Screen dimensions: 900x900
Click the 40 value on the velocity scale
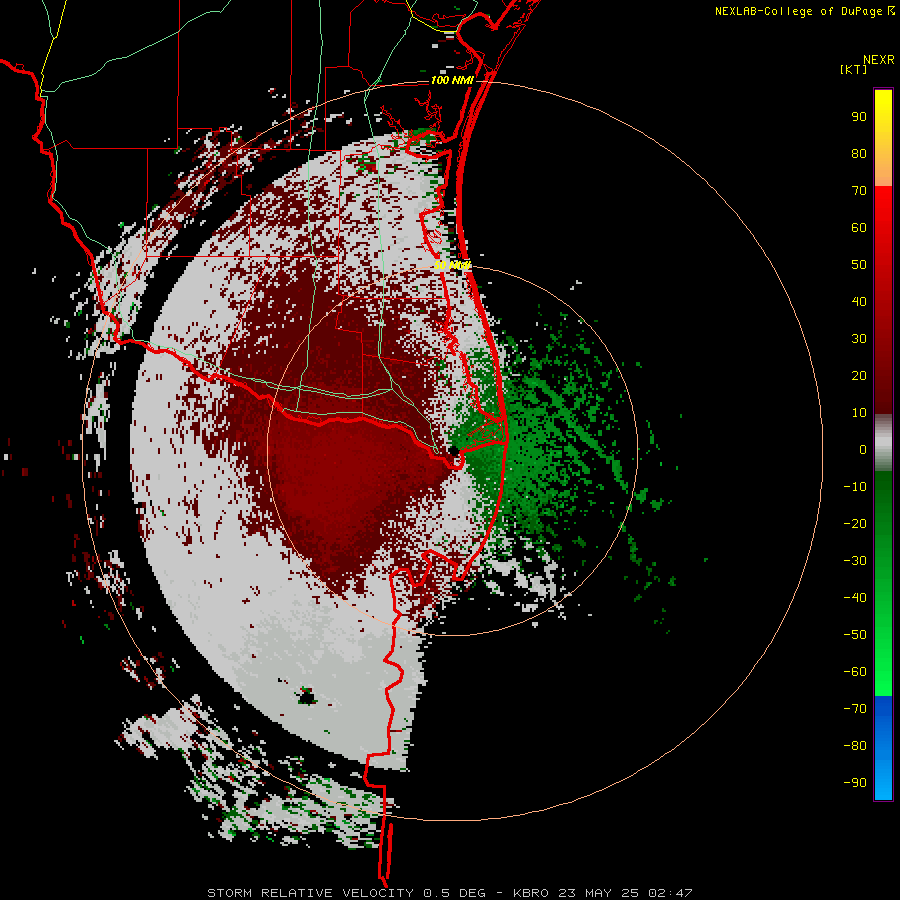click(859, 302)
